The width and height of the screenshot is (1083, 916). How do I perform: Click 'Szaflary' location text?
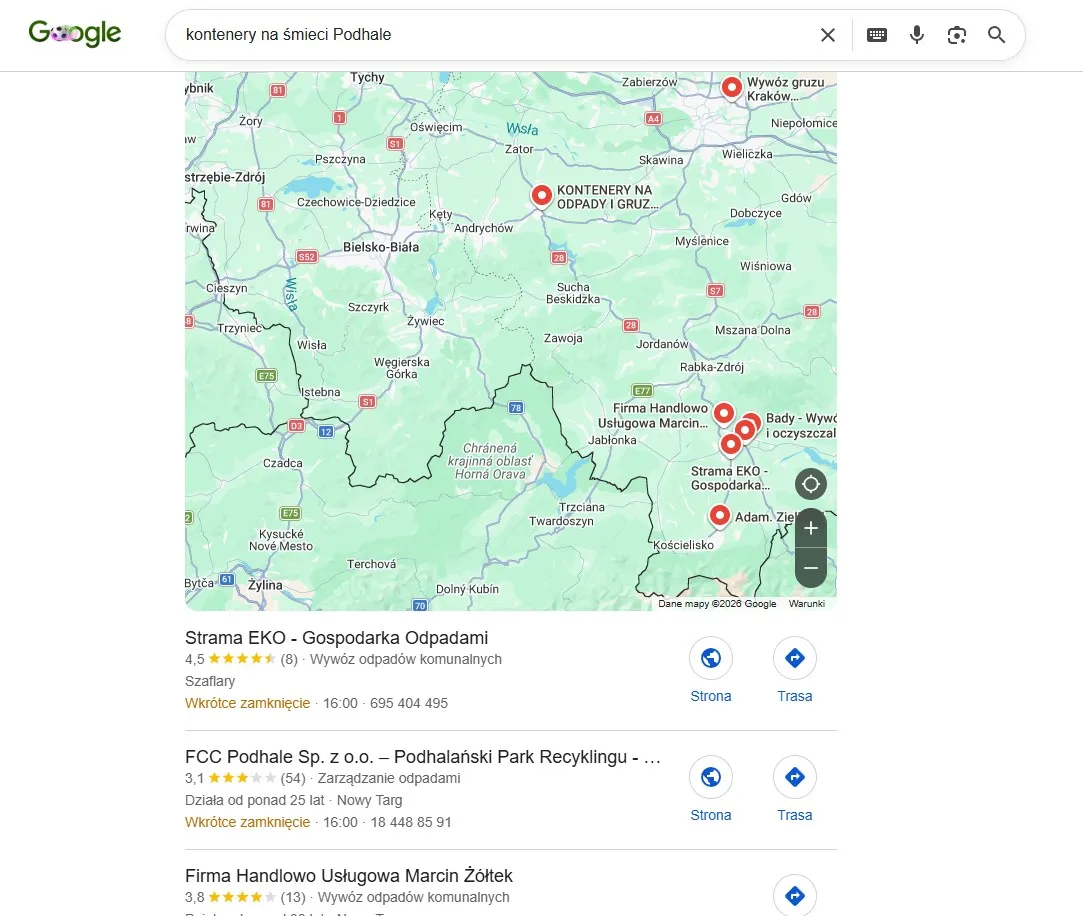210,681
